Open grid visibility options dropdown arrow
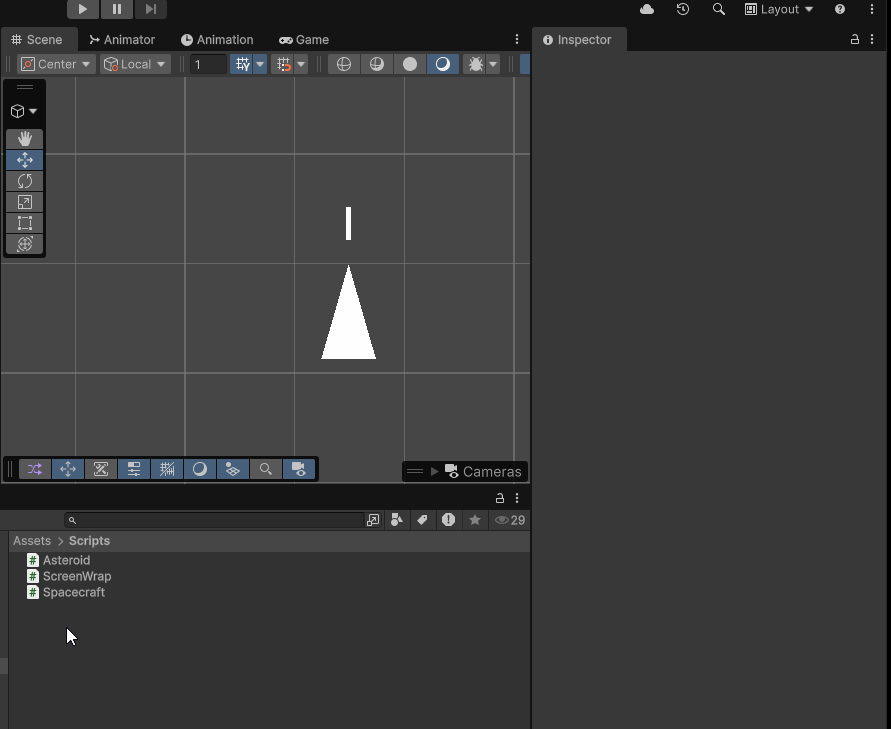This screenshot has height=729, width=891. (x=260, y=64)
